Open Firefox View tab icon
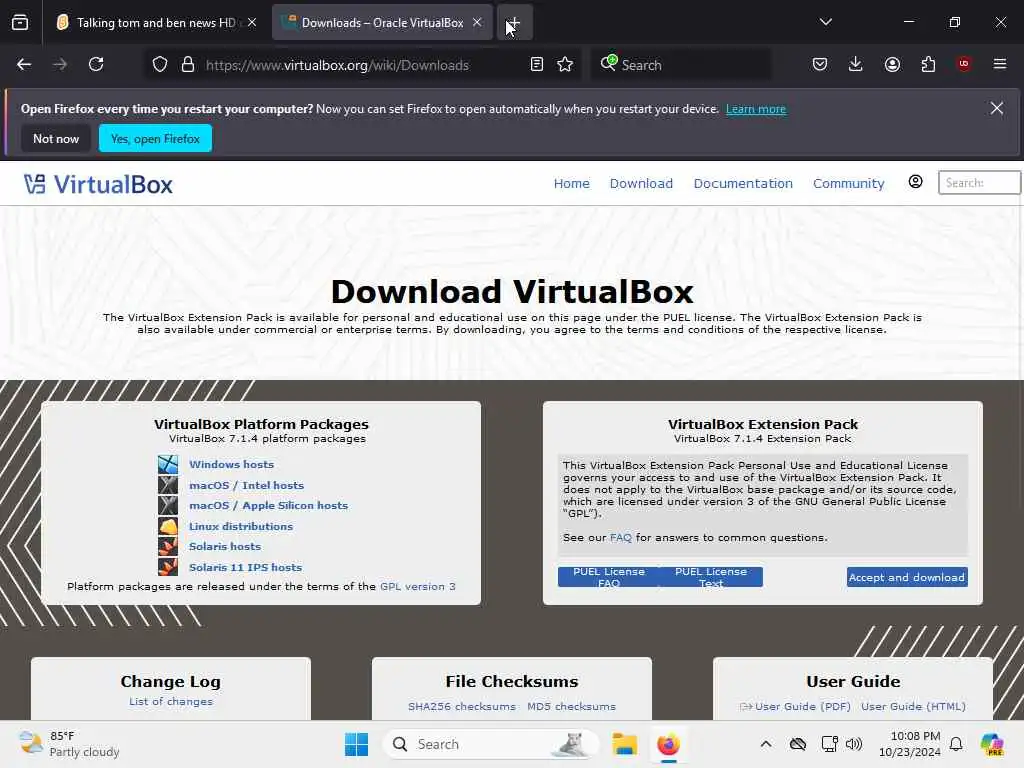This screenshot has width=1024, height=768. (20, 22)
